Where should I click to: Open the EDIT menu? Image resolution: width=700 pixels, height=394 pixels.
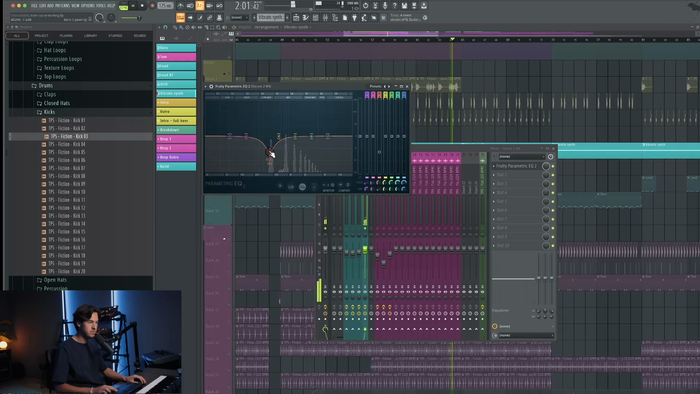click(42, 6)
